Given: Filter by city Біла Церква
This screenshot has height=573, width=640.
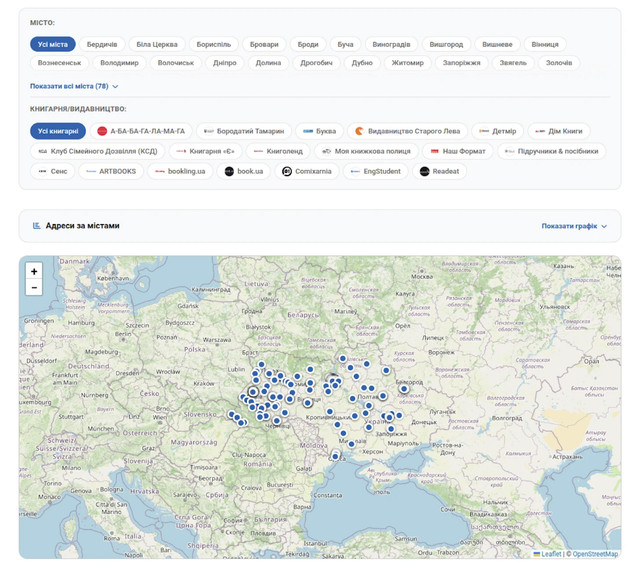Looking at the screenshot, I should (x=157, y=44).
